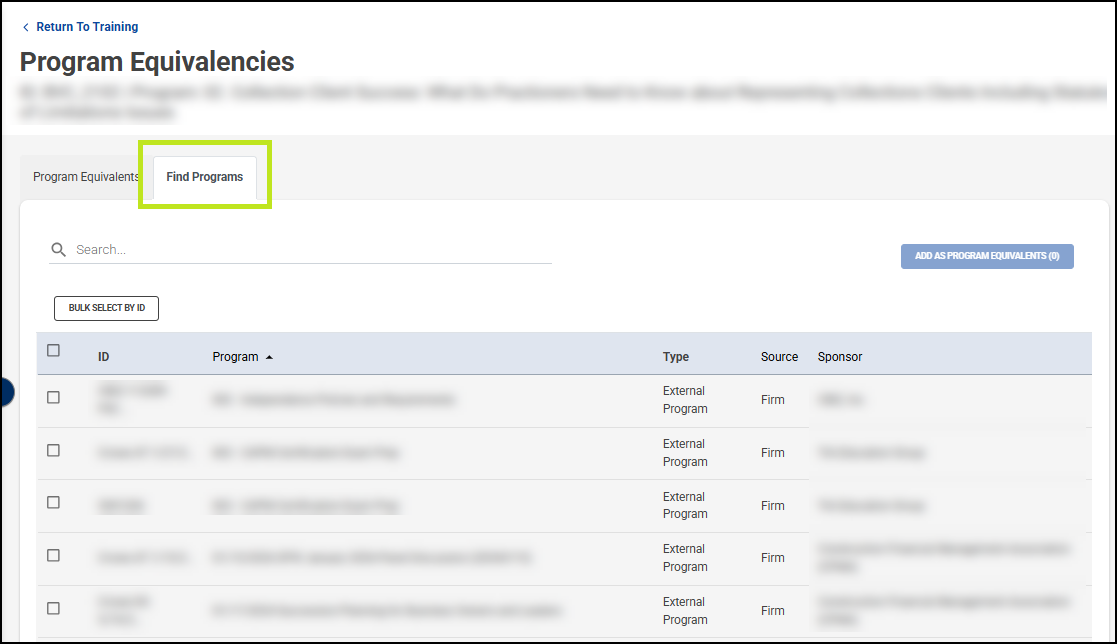Check the first program row checkbox
Viewport: 1117px width, 644px height.
54,398
